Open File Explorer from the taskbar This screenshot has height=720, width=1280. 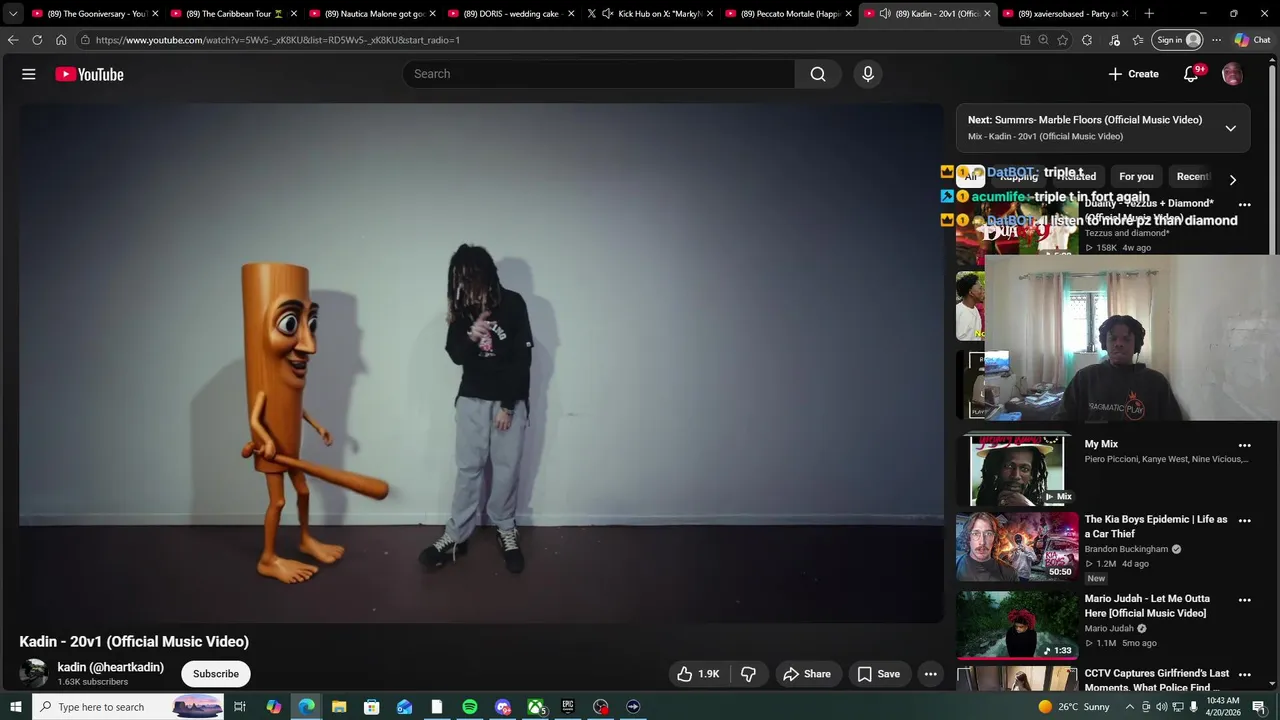click(x=339, y=707)
